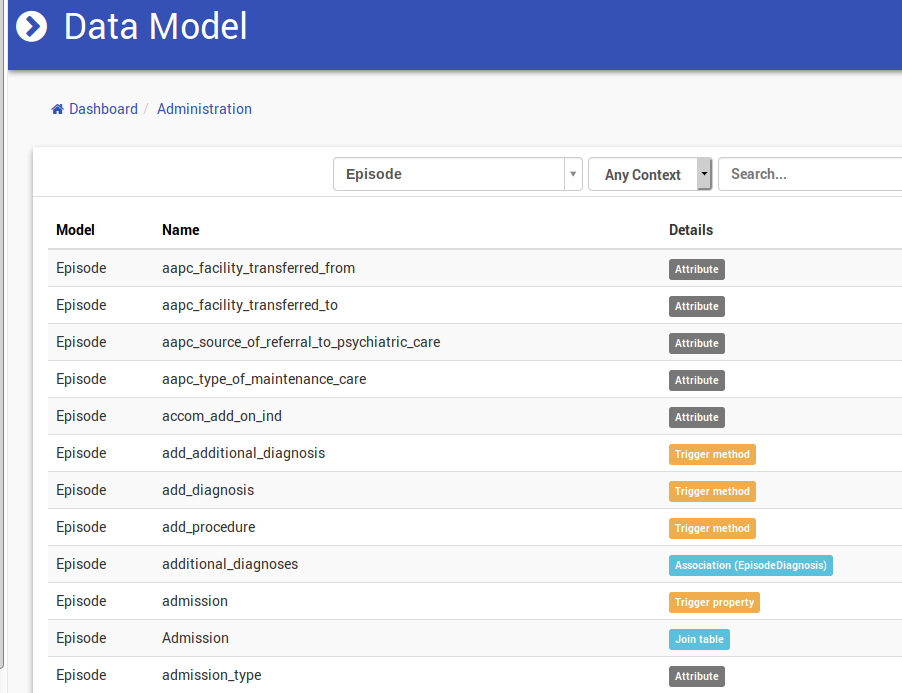Click Association (EpisodeDiagnosis) badge
The height and width of the screenshot is (693, 902).
tap(751, 565)
